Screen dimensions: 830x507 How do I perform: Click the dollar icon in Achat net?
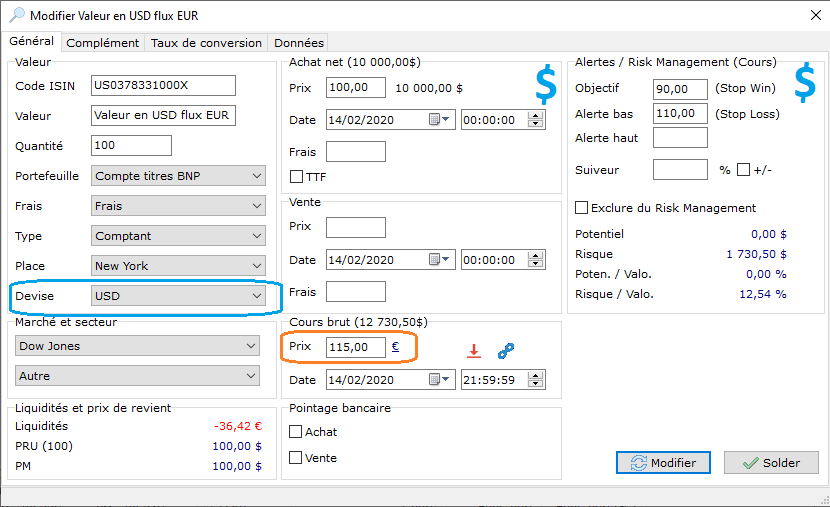[546, 85]
